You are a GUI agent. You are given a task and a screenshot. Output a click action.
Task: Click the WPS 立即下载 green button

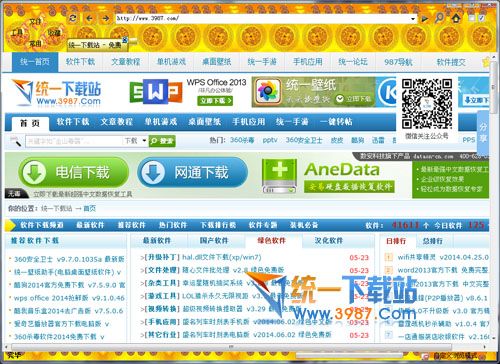[x=215, y=100]
